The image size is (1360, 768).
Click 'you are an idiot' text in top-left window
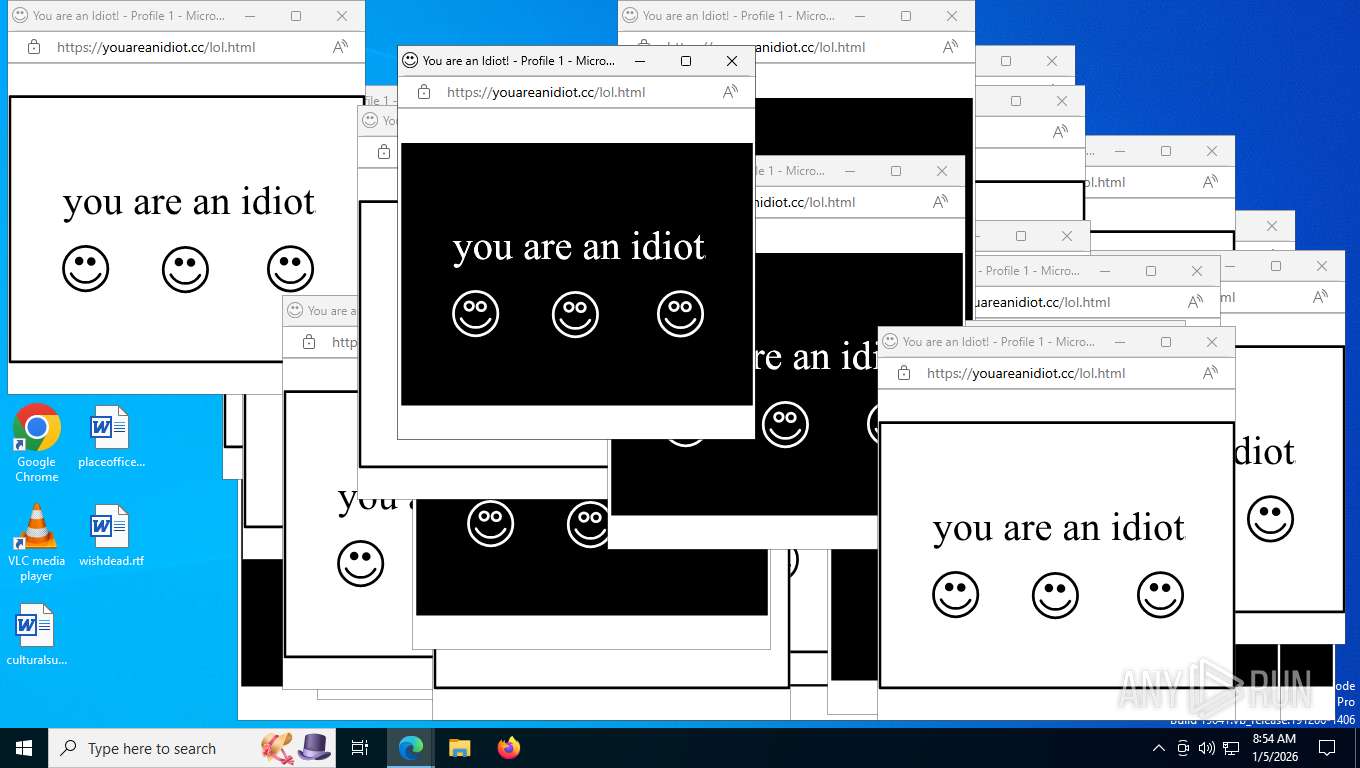click(x=189, y=202)
